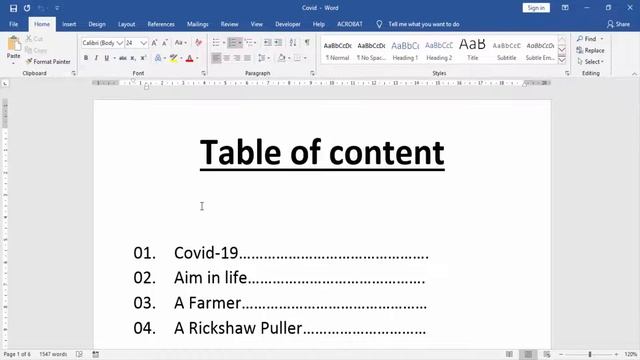Switch to the Print Layout view
This screenshot has height=360, width=640.
tap(528, 354)
